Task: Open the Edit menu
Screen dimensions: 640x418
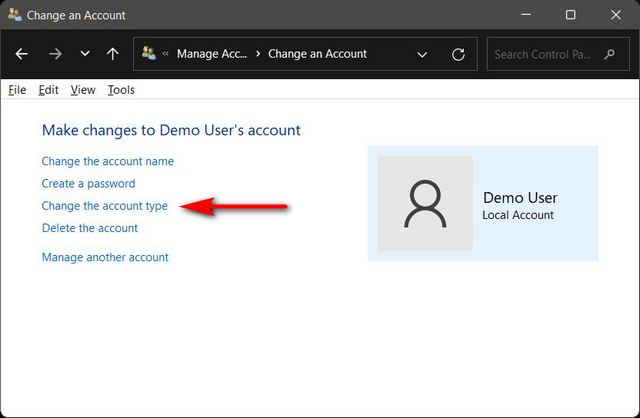Action: pyautogui.click(x=48, y=90)
